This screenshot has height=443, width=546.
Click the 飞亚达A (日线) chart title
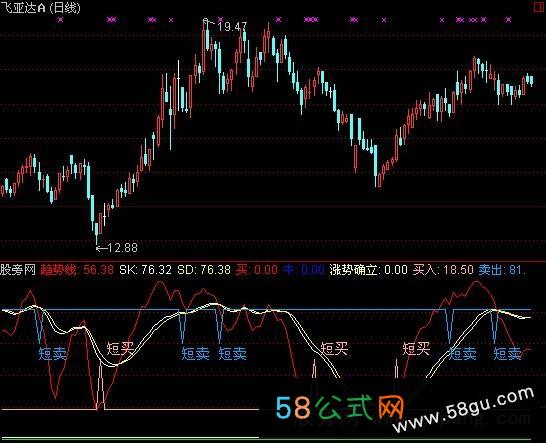click(40, 8)
